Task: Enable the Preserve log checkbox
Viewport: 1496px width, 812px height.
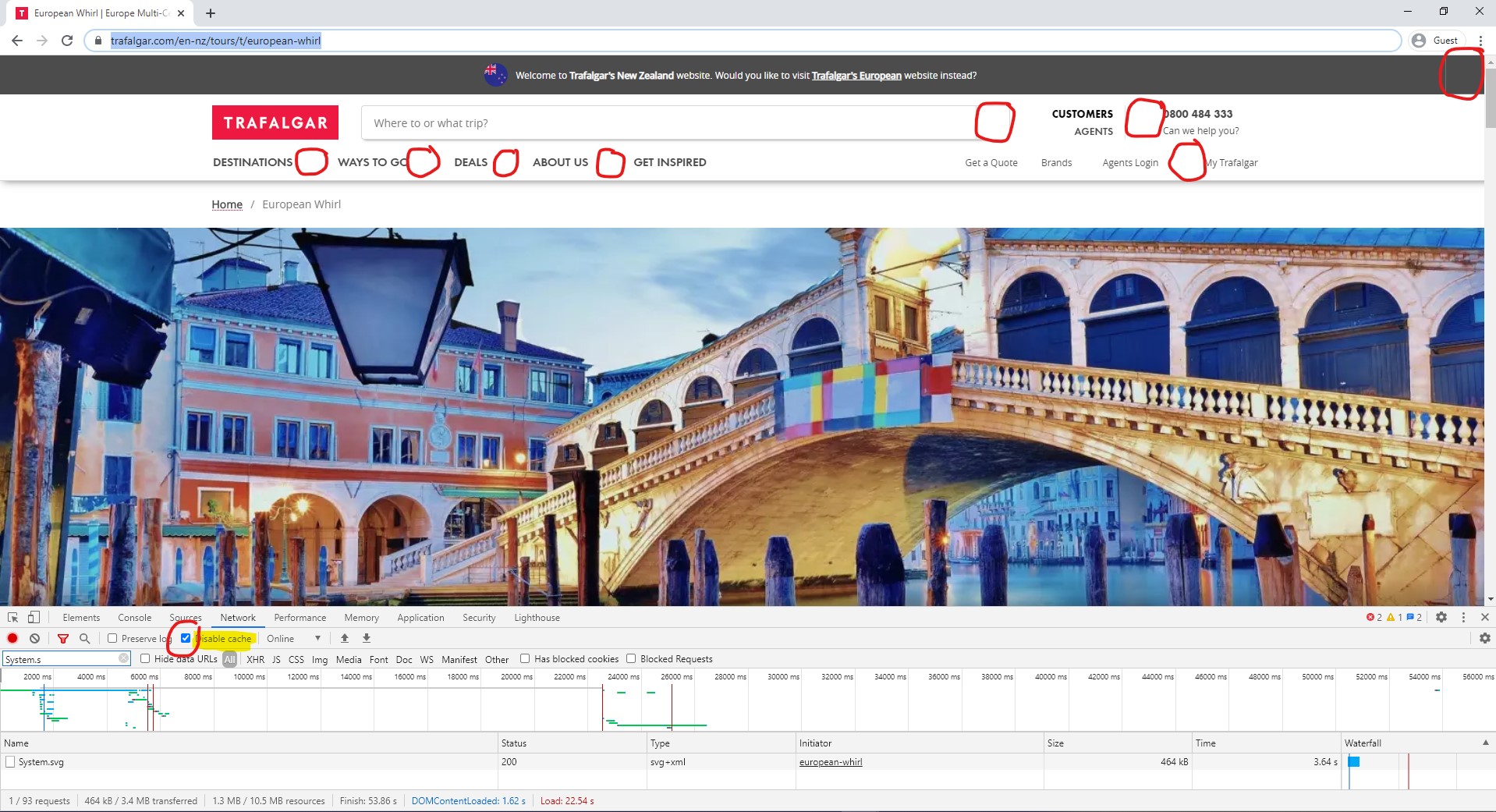Action: click(x=112, y=638)
